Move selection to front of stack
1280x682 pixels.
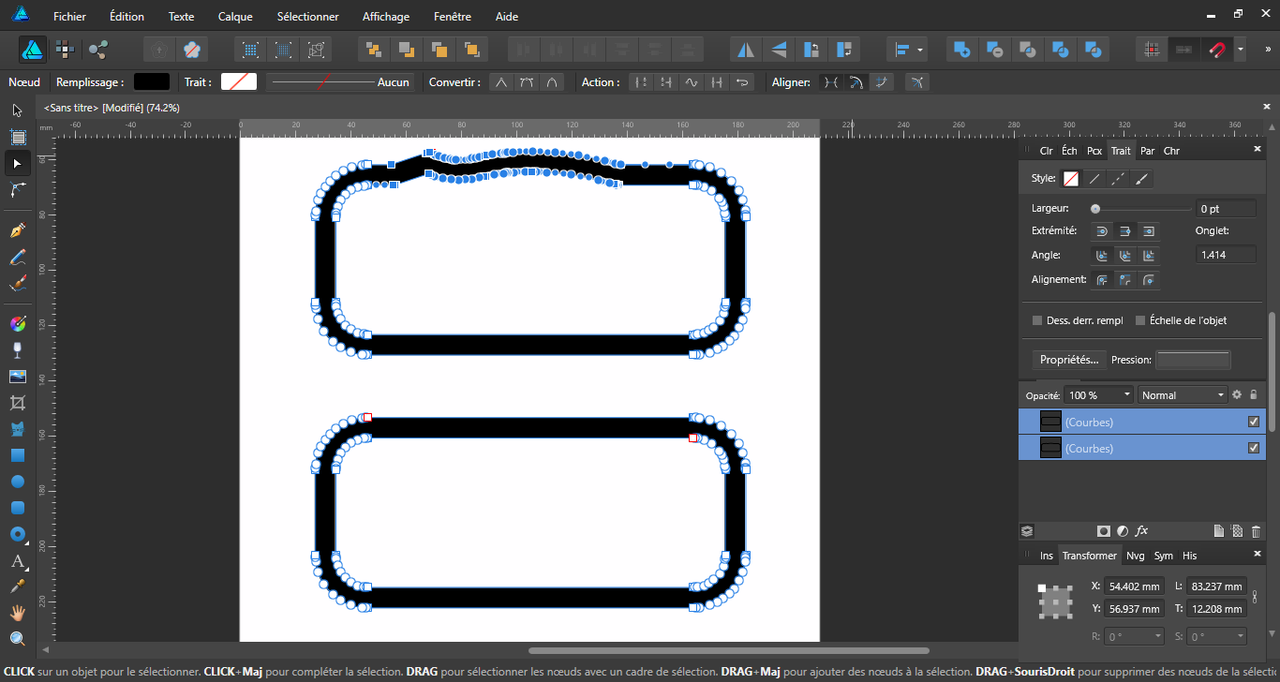[x=472, y=49]
